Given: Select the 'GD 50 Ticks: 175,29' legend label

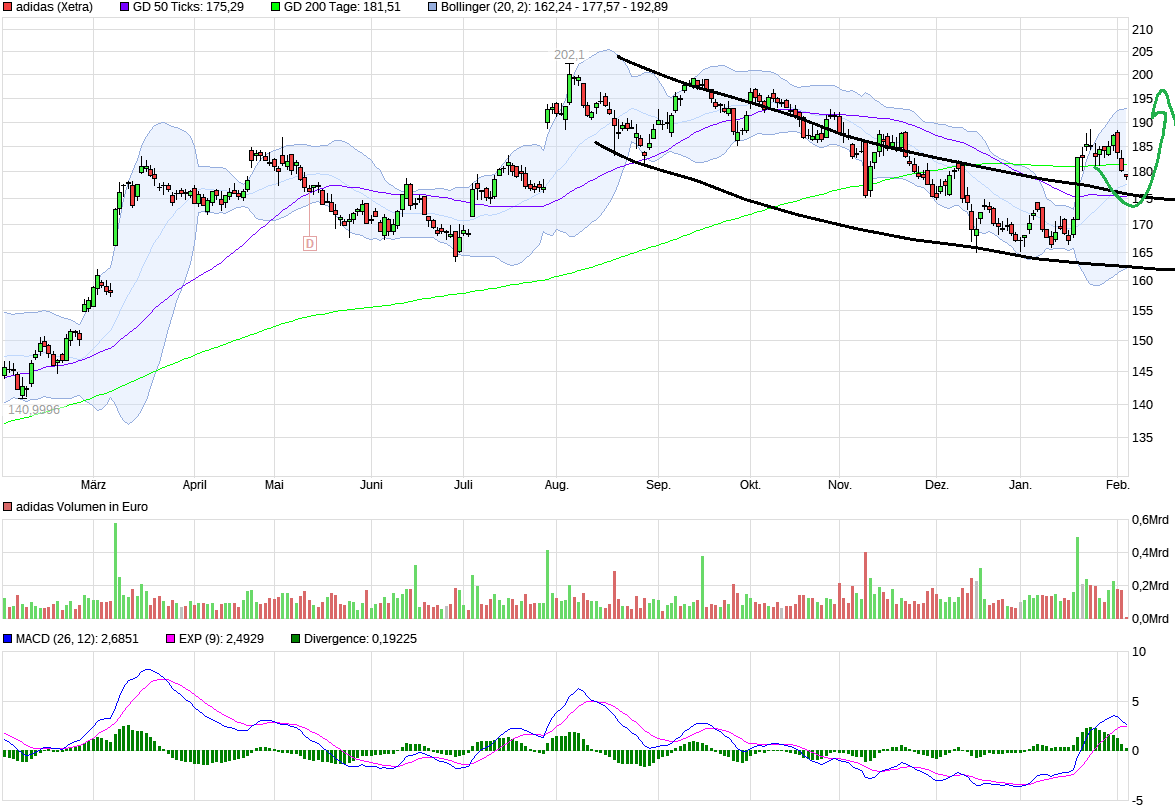Looking at the screenshot, I should tap(188, 7).
